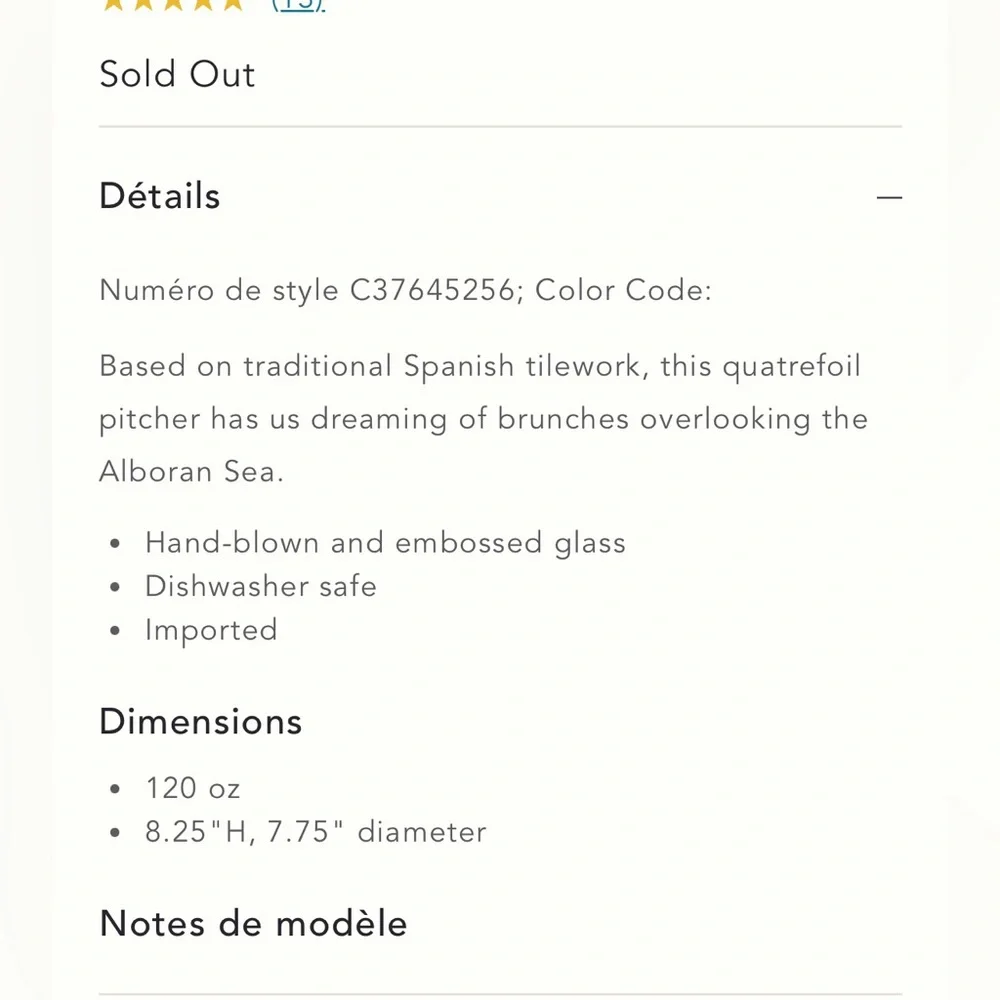The width and height of the screenshot is (1000, 1000).
Task: Click the Dimensions heading
Action: [201, 721]
